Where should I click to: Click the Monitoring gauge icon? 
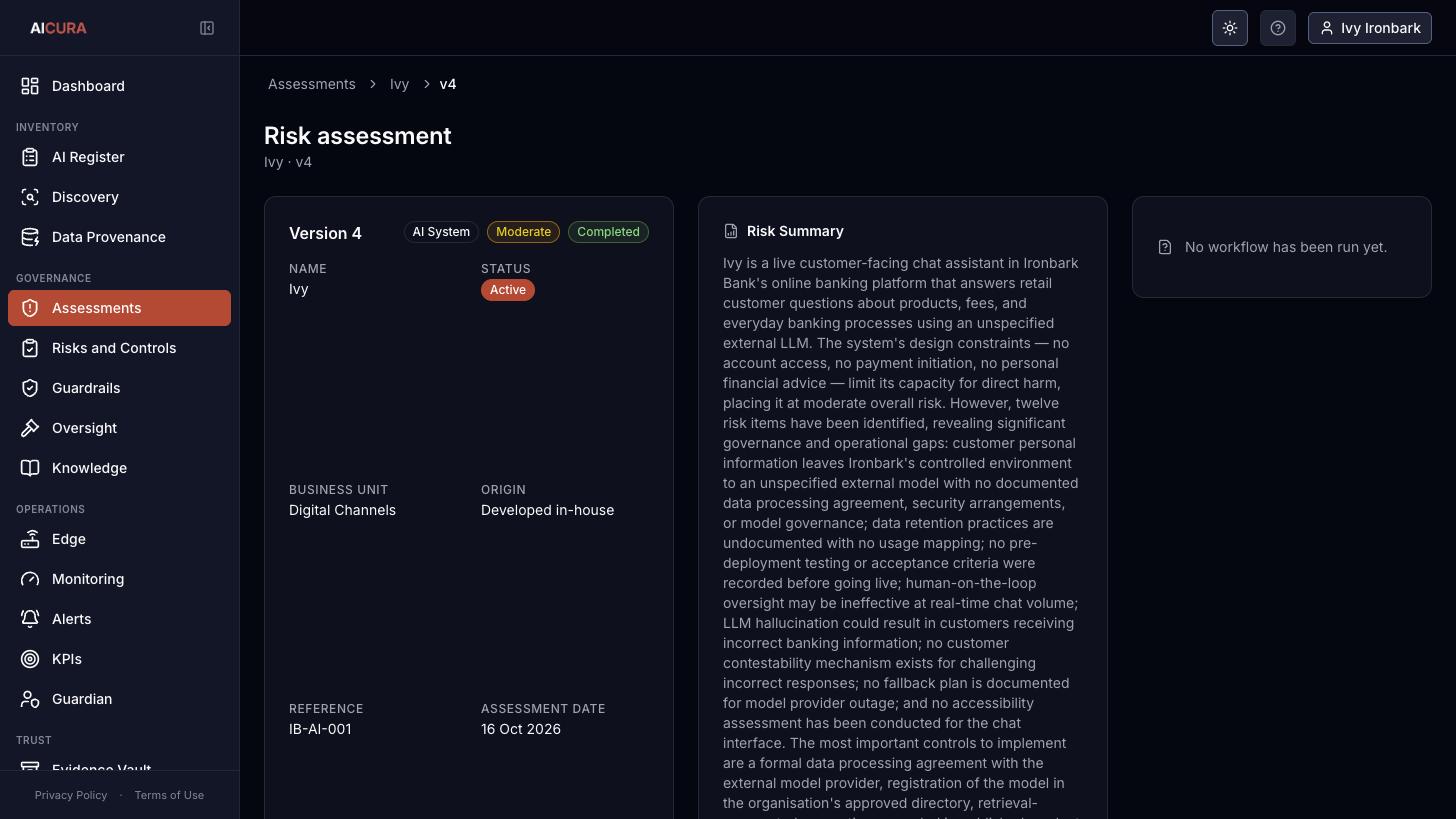(30, 579)
